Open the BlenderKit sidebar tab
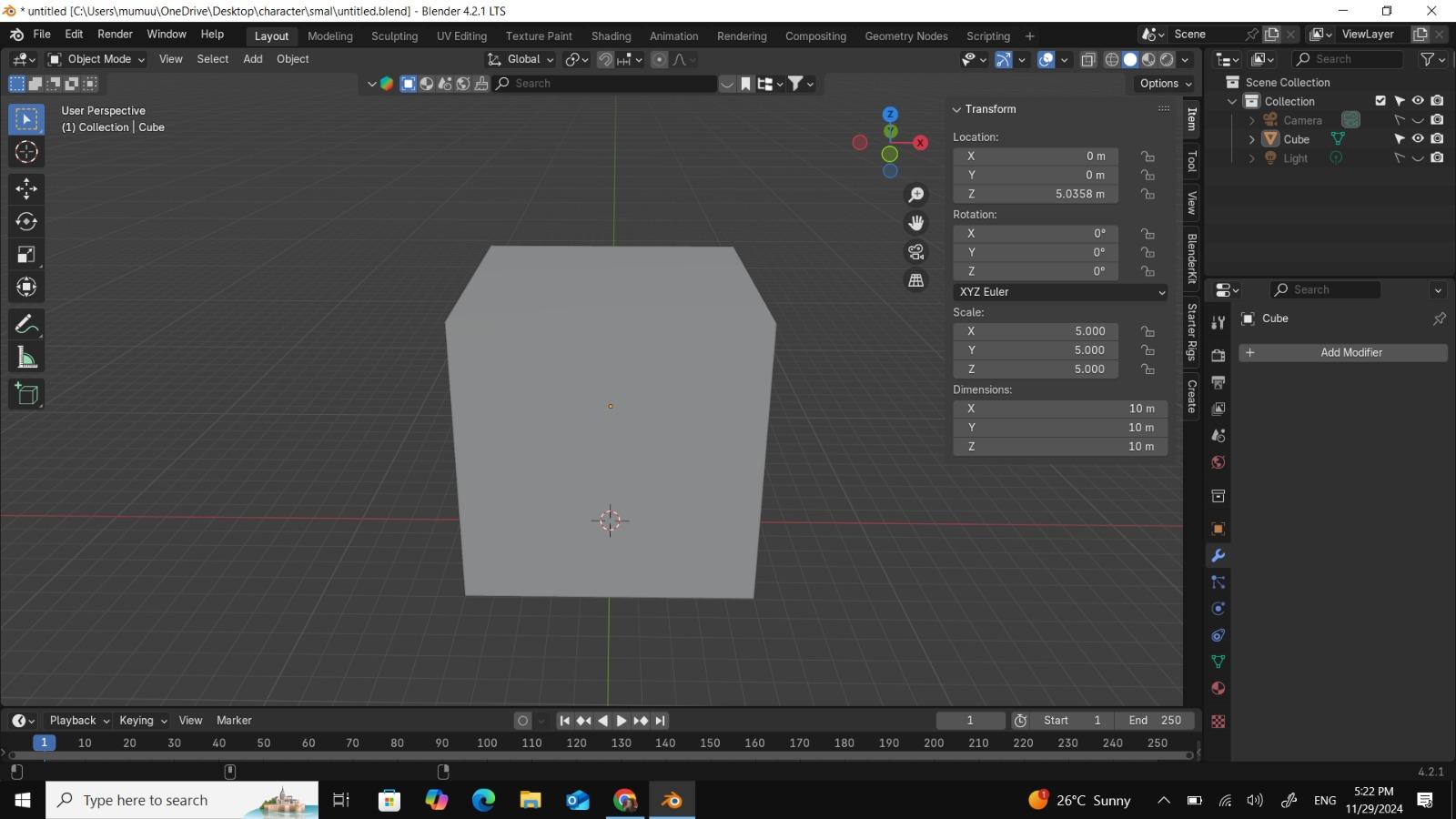Image resolution: width=1456 pixels, height=819 pixels. 1191,258
